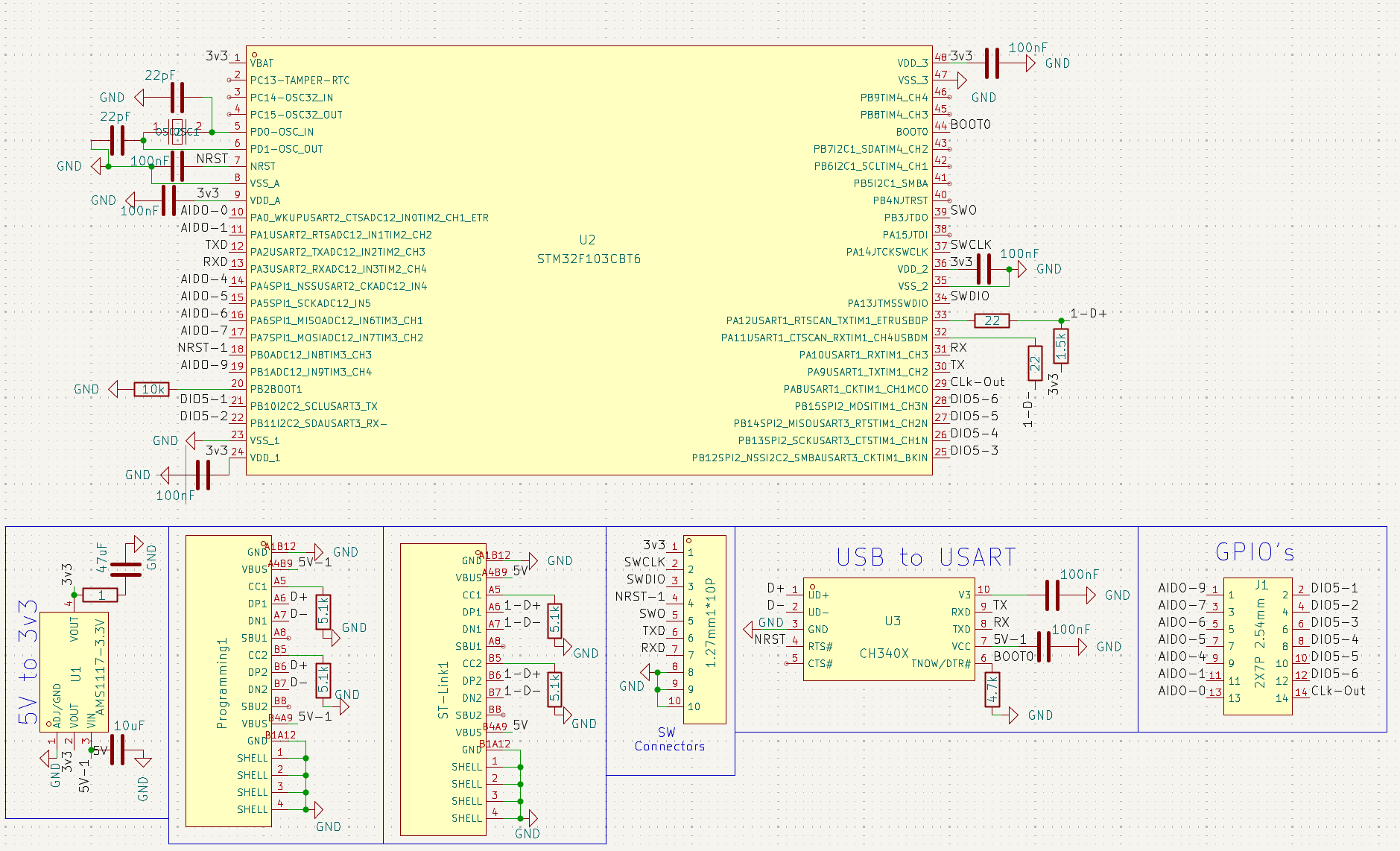Click the SW Connectors label
The image size is (1400, 851).
point(669,739)
